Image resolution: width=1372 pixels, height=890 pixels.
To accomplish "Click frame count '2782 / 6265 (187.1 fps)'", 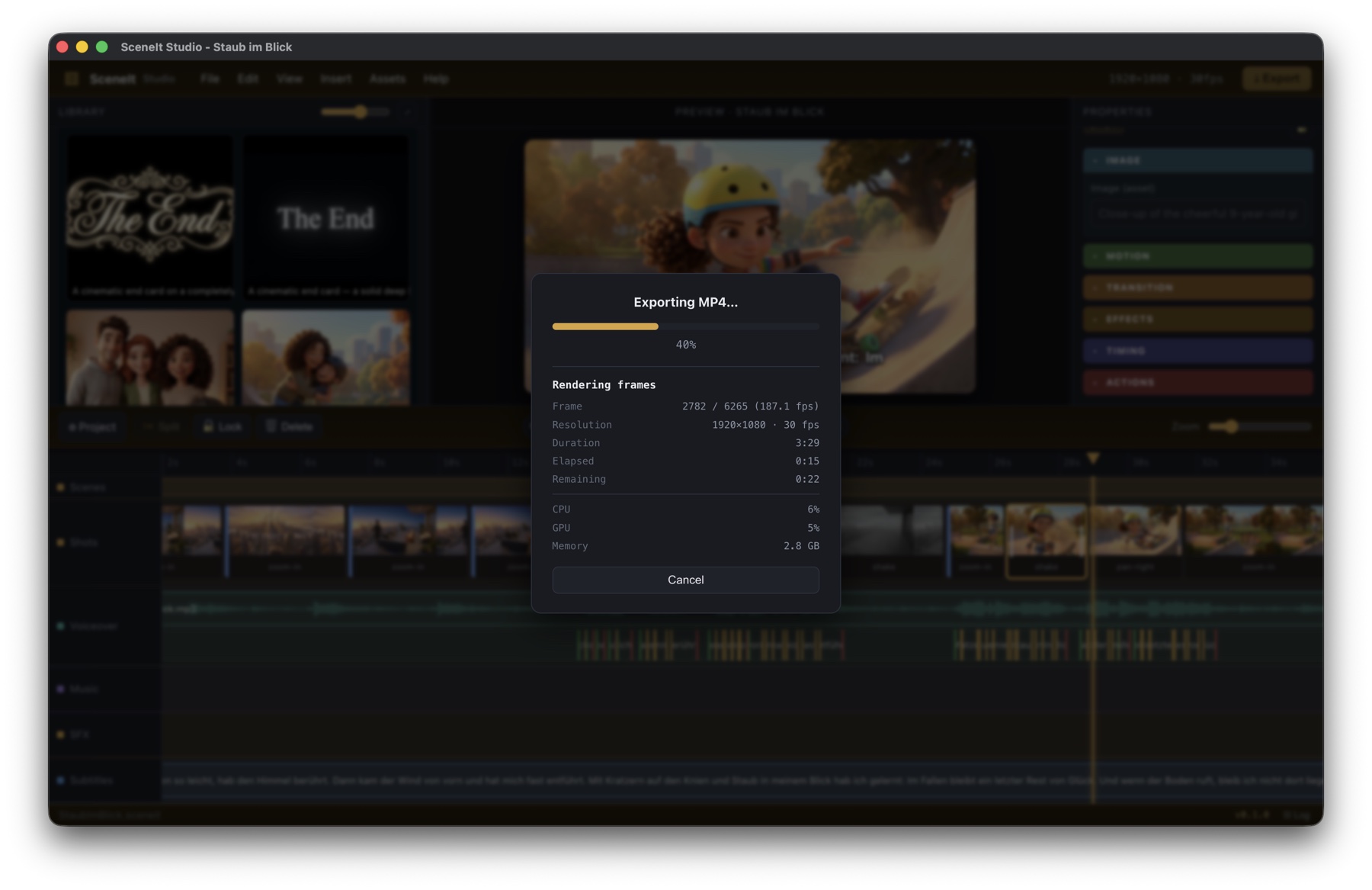I will 750,406.
